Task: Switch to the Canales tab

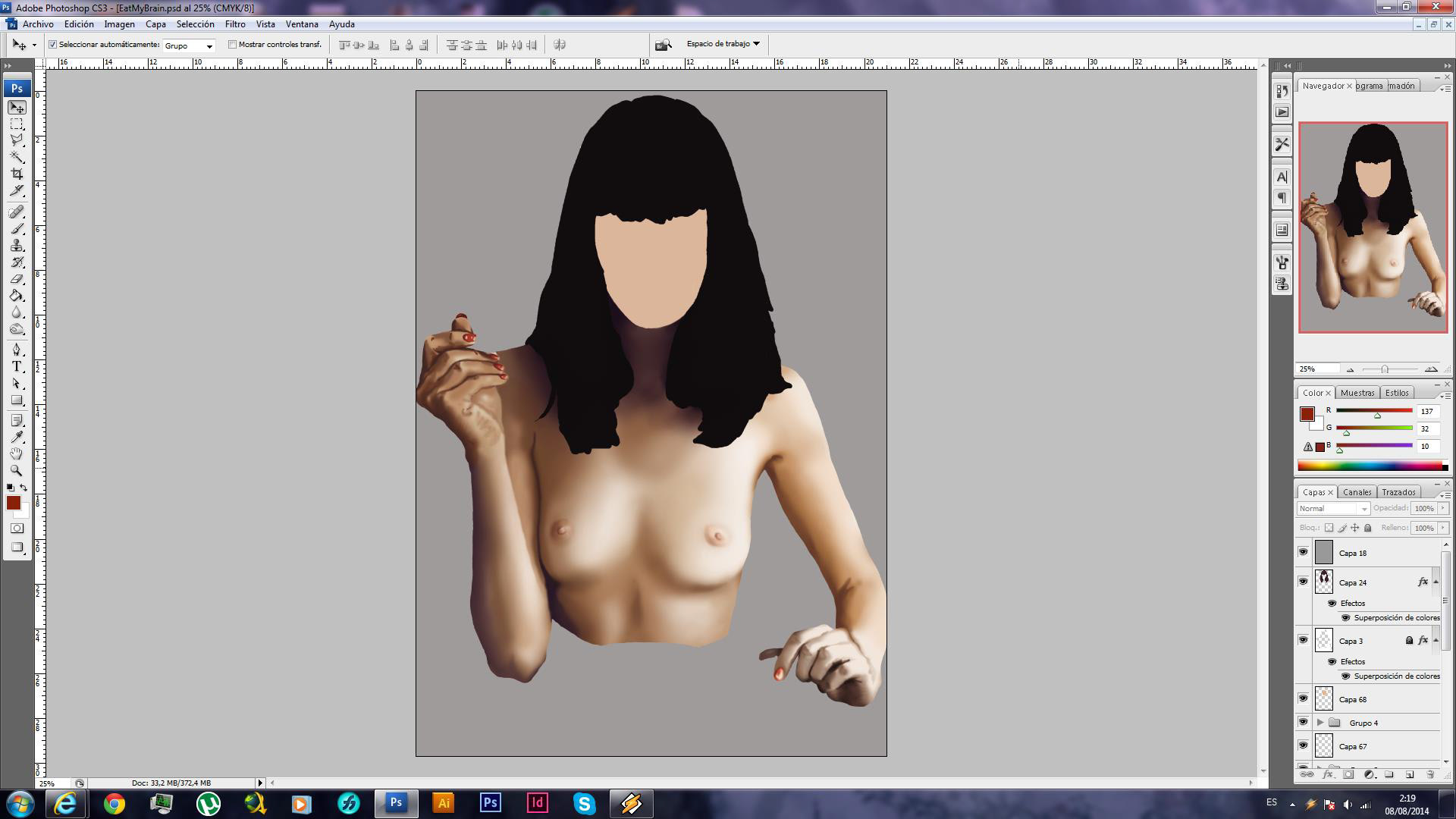Action: tap(1357, 492)
